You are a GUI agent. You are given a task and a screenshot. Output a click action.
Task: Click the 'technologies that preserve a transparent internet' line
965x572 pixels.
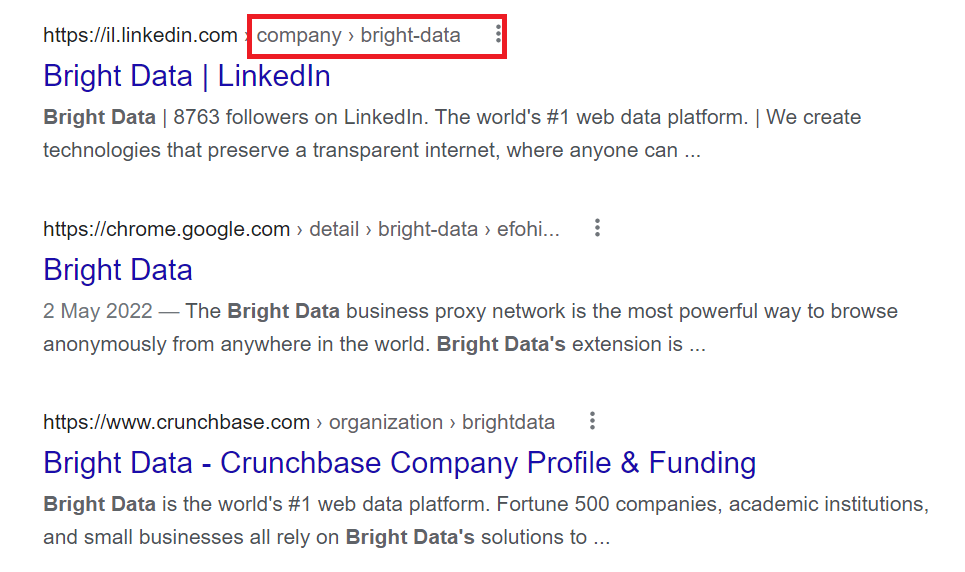pyautogui.click(x=372, y=150)
